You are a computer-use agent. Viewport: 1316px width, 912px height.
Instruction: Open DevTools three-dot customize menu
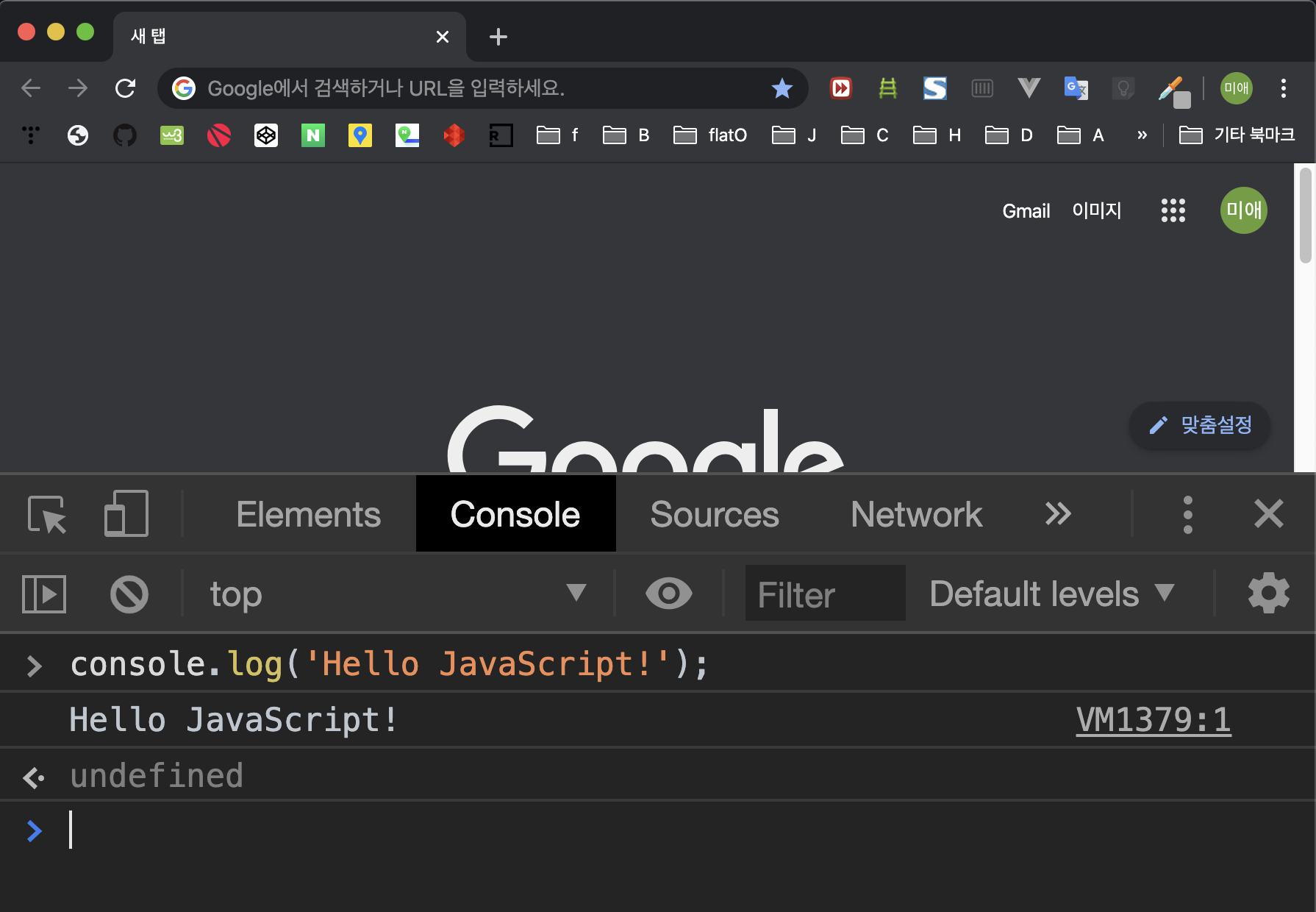[1187, 514]
